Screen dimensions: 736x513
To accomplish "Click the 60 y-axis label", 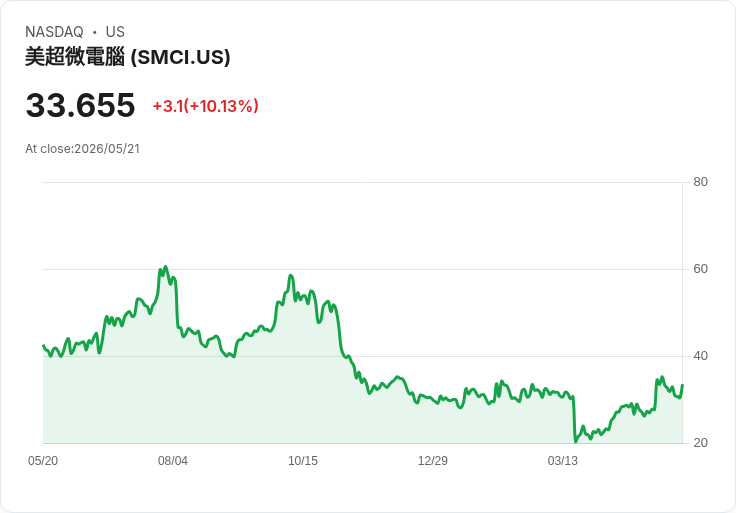I will coord(700,269).
